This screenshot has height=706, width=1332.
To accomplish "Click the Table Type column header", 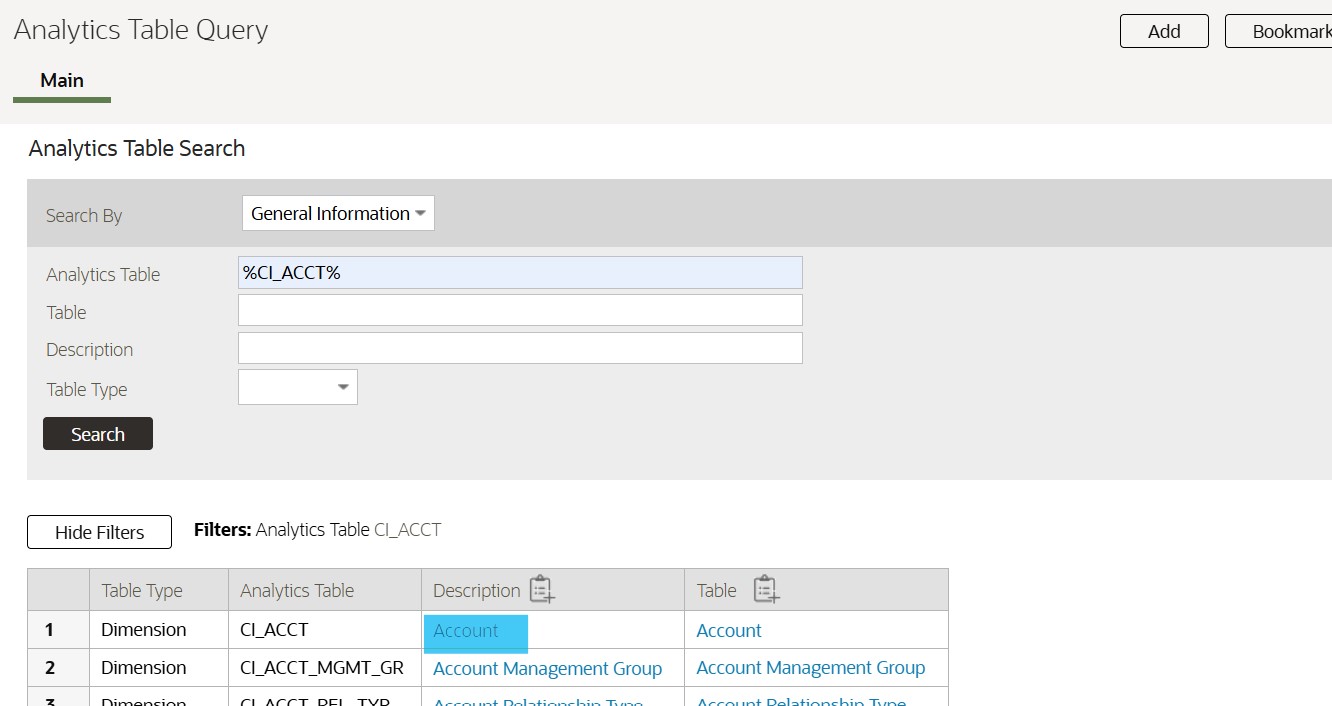I will [158, 590].
